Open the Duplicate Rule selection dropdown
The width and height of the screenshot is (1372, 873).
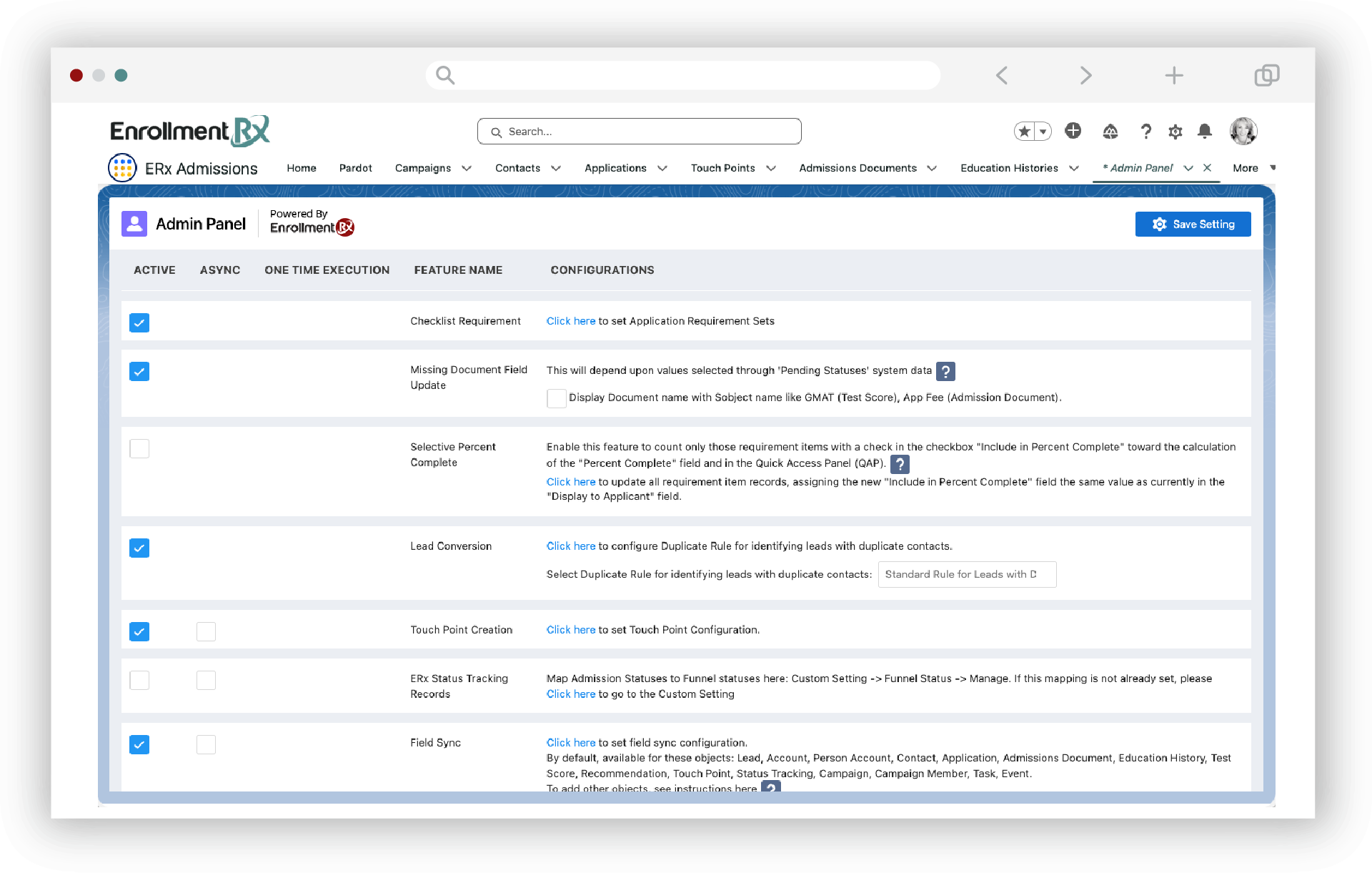966,574
